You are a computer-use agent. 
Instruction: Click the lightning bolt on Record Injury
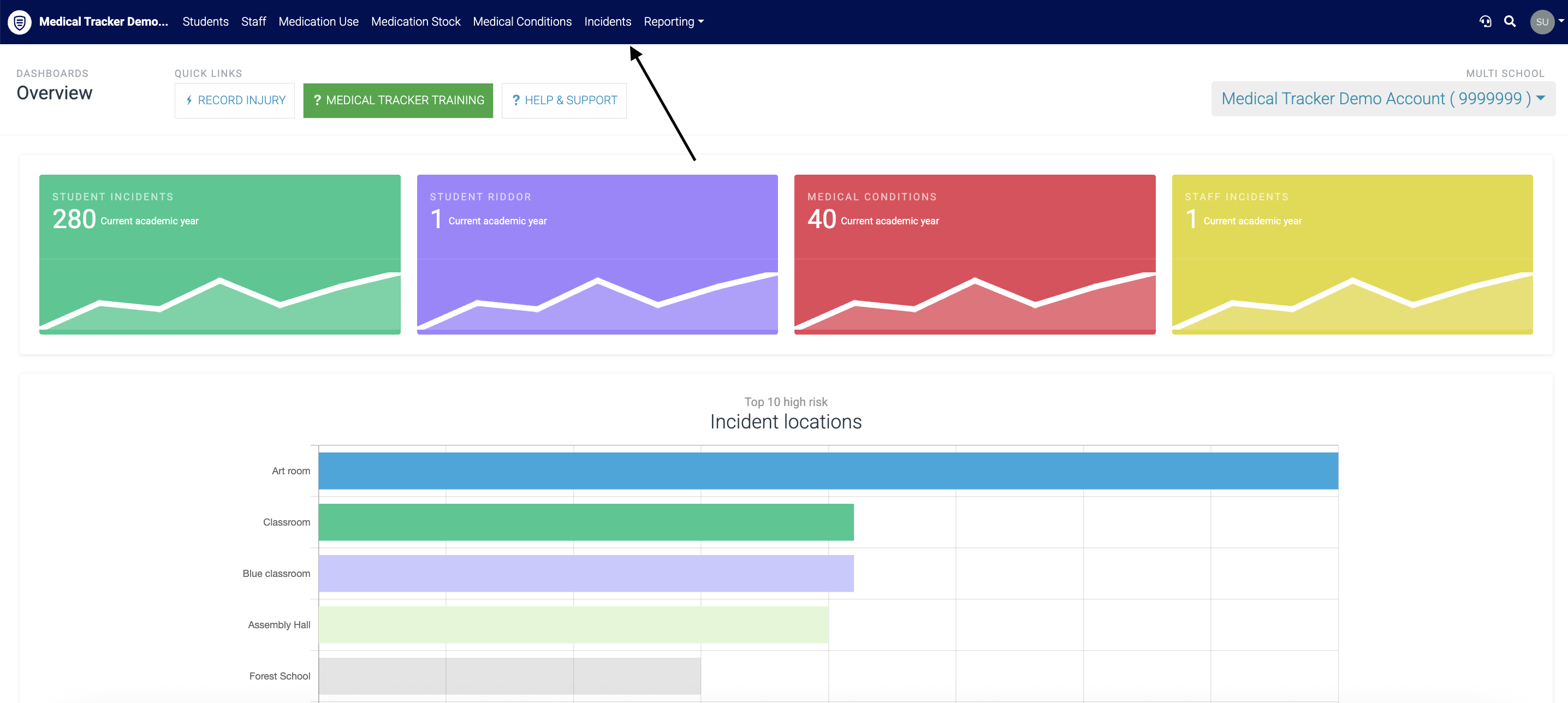point(189,100)
